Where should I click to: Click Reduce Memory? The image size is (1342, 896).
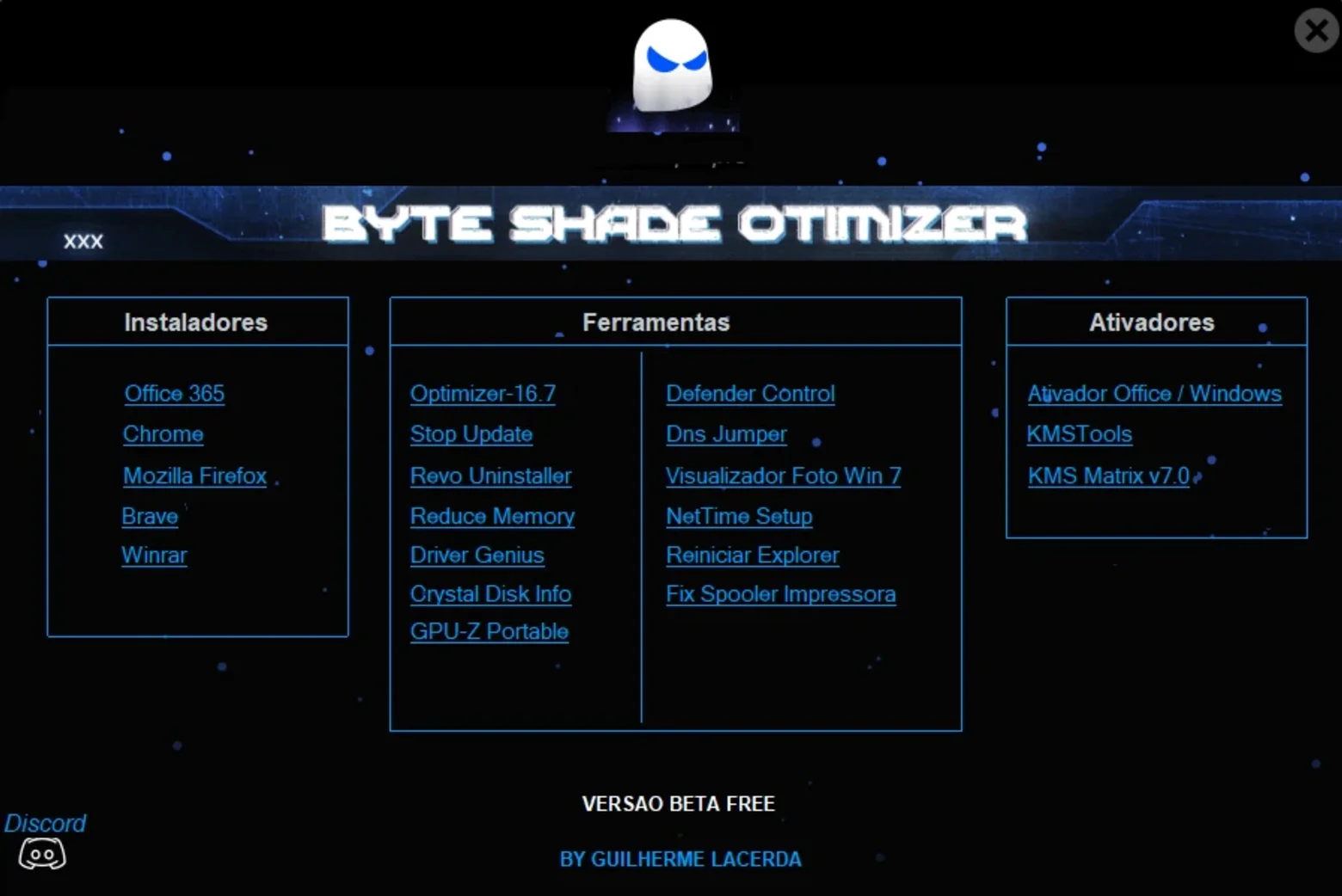pos(493,516)
